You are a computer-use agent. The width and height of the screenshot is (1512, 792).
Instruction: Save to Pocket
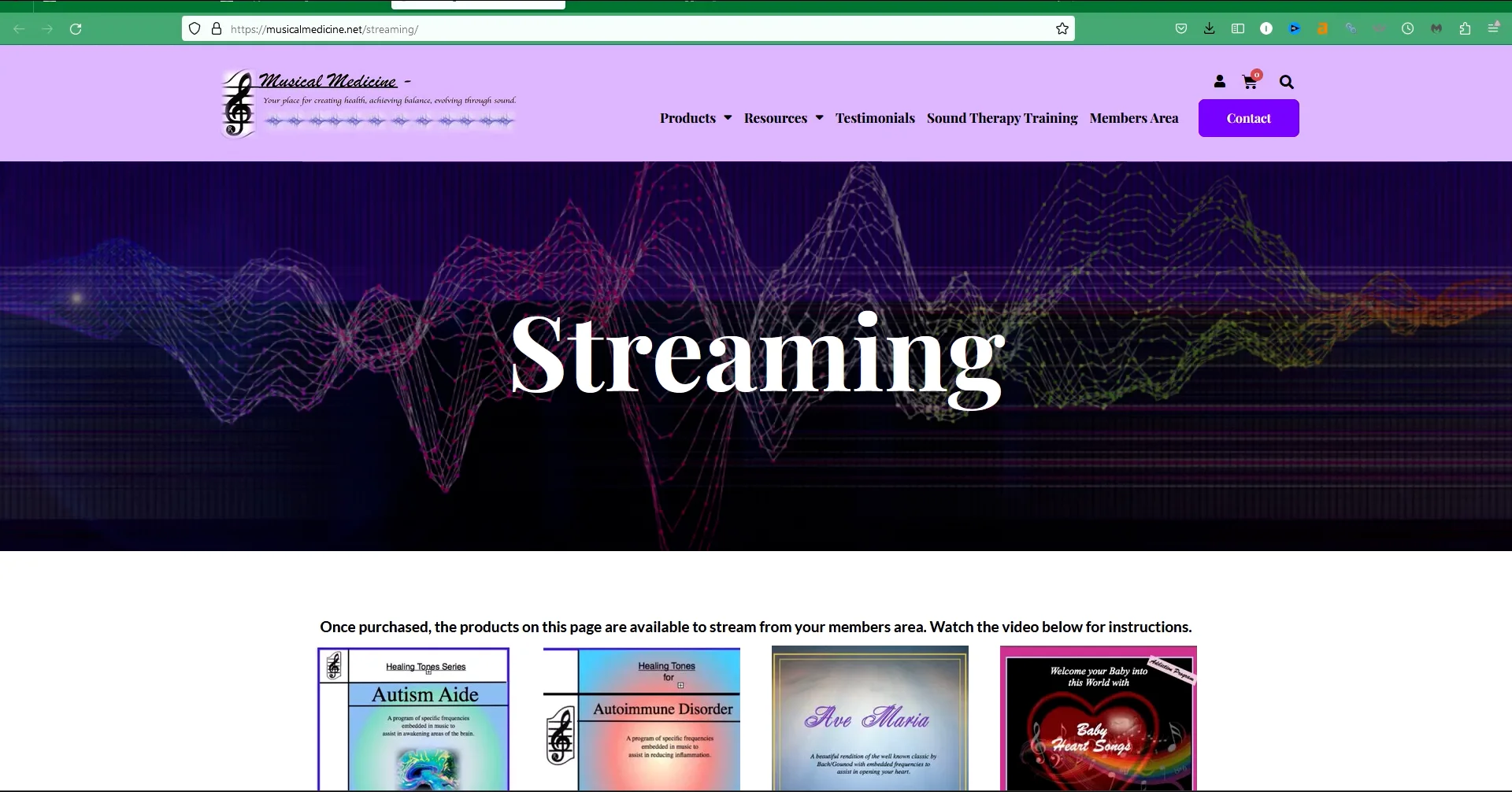[1181, 28]
